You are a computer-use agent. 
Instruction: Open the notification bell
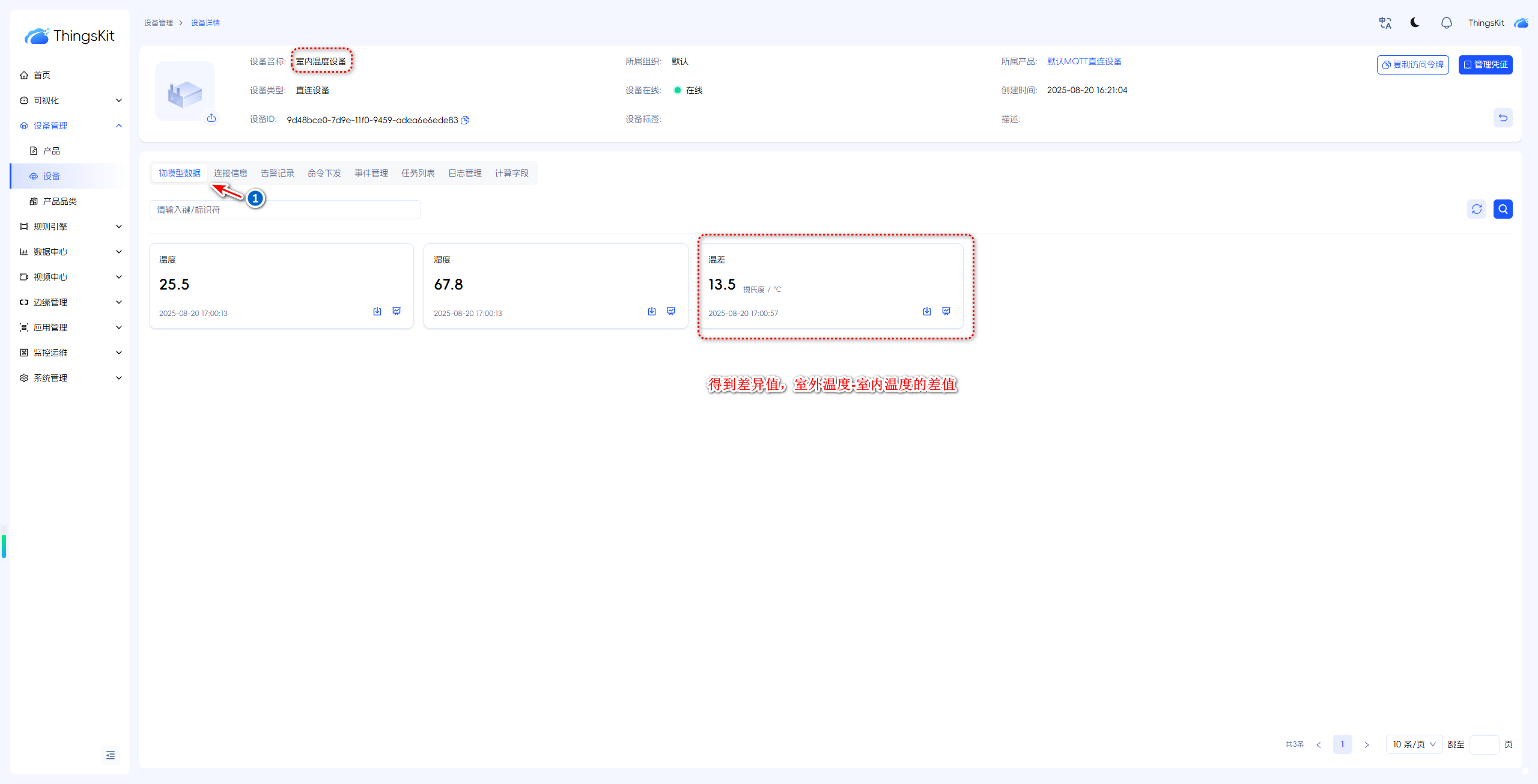1446,23
